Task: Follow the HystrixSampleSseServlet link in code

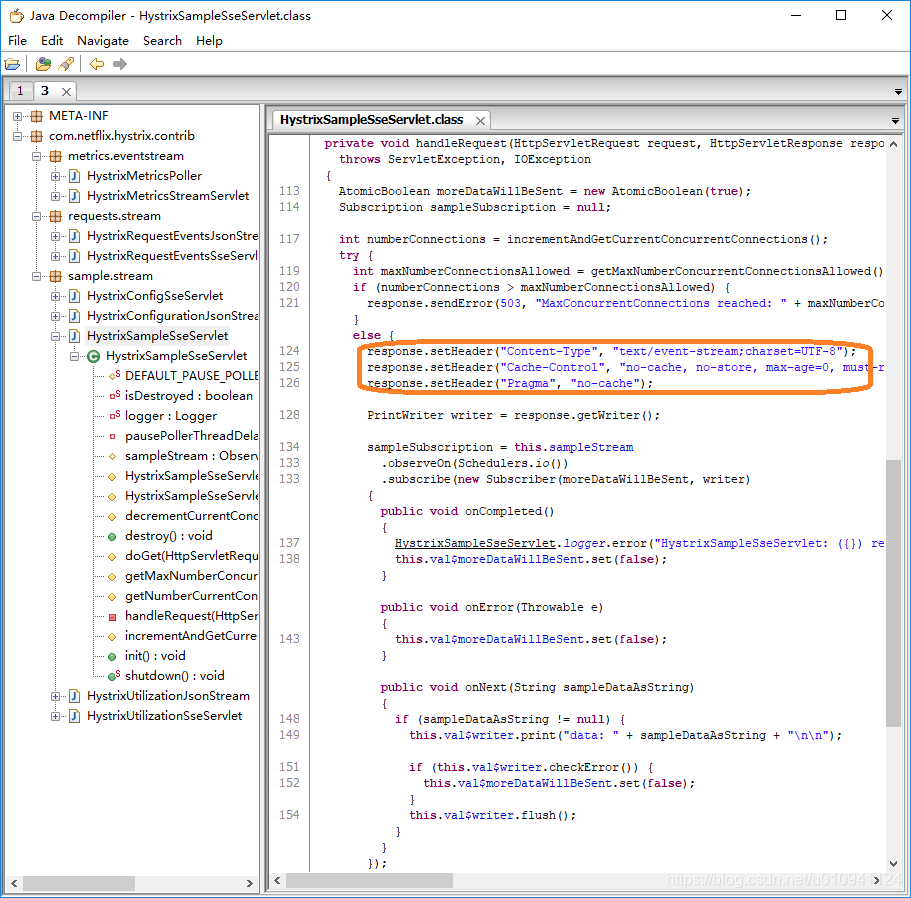Action: click(x=475, y=543)
